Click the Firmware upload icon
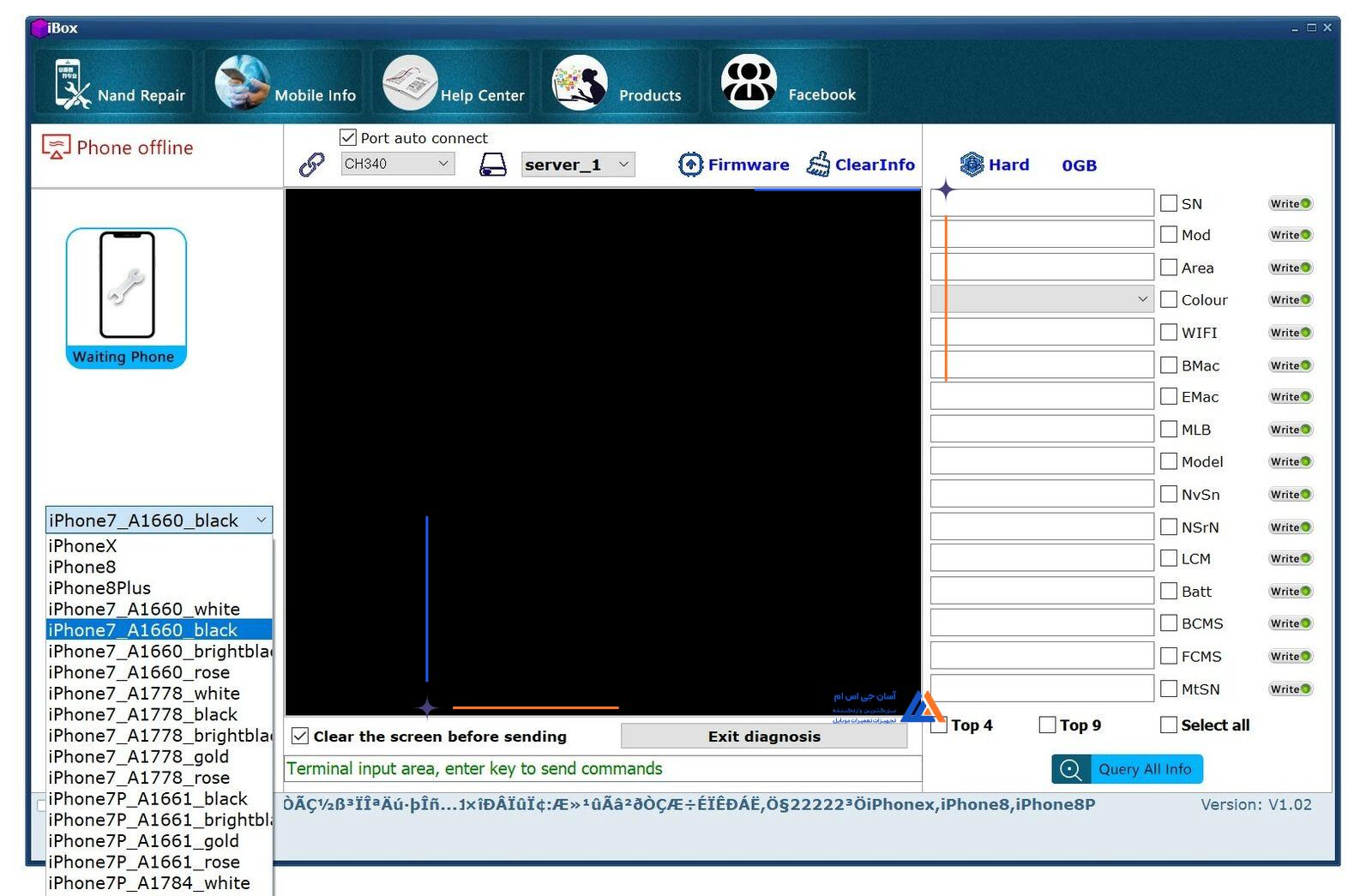Viewport: 1372px width, 896px height. point(689,165)
